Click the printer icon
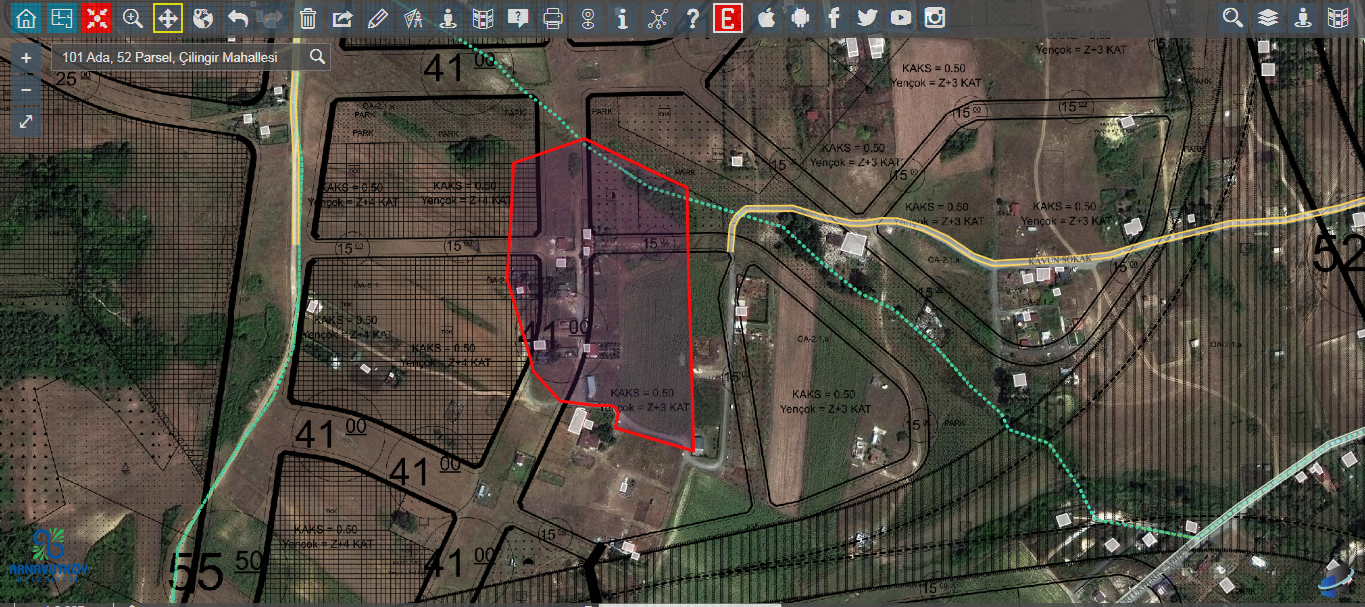Screen dimensions: 1365x607 (x=553, y=18)
